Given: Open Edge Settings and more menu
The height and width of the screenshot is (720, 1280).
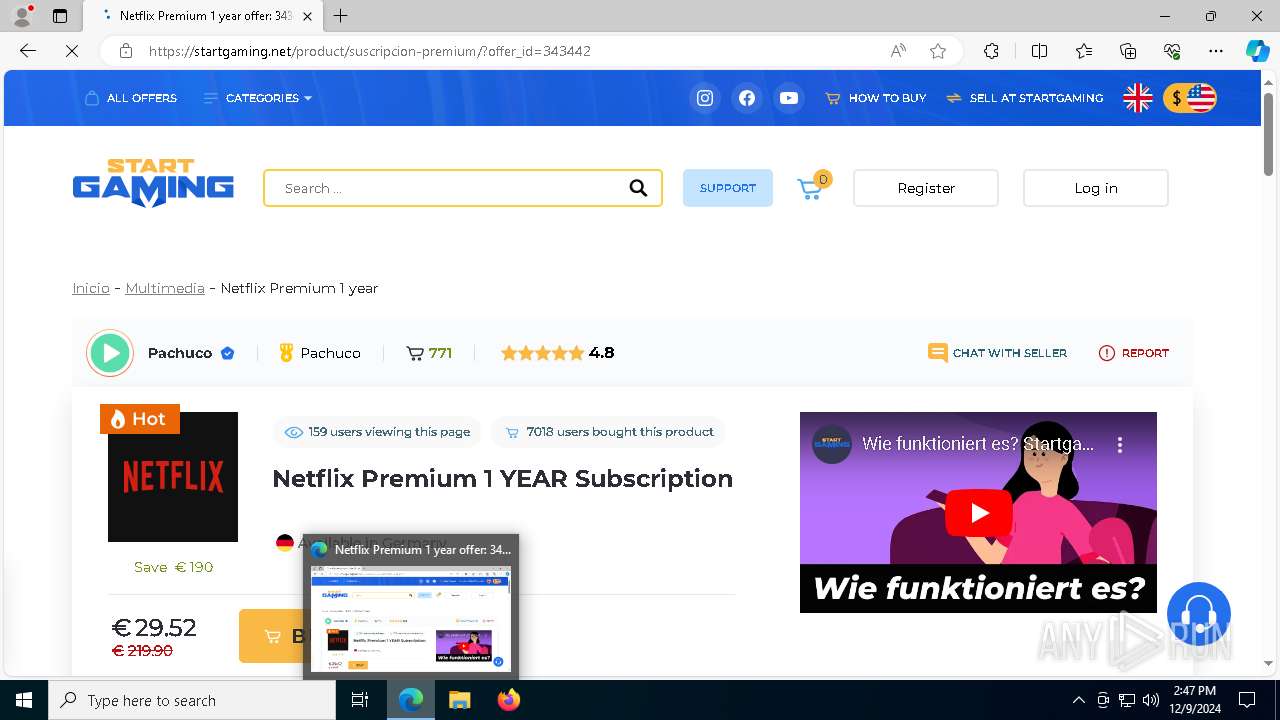Looking at the screenshot, I should [x=1216, y=51].
